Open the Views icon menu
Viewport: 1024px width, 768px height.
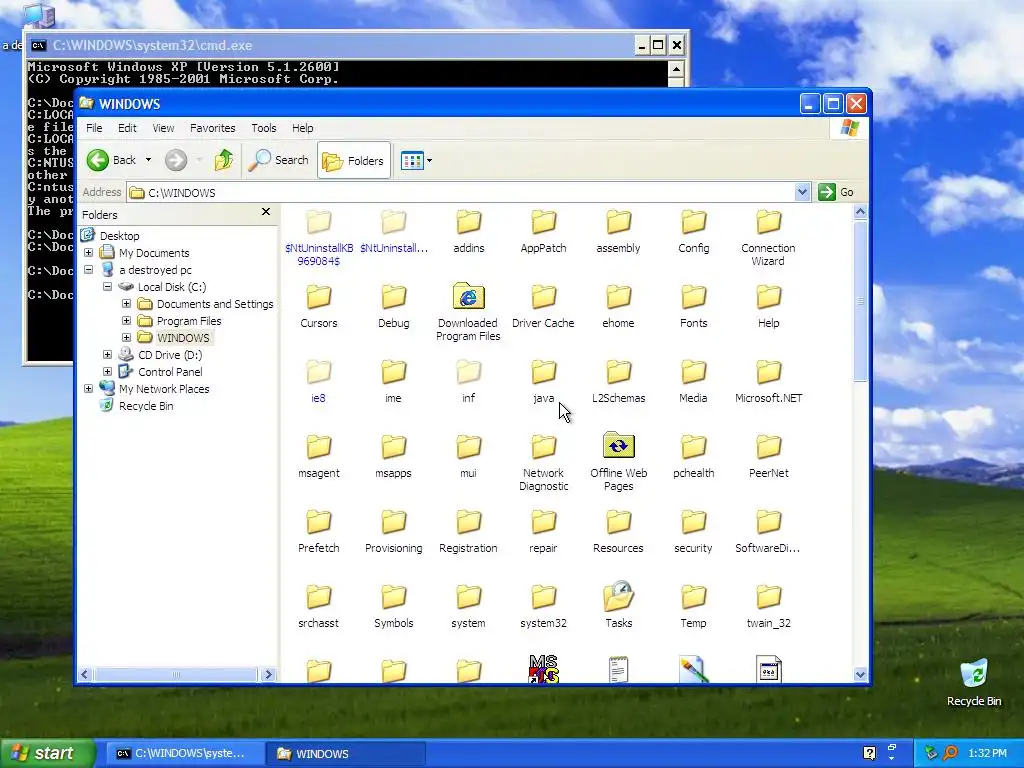(x=416, y=160)
